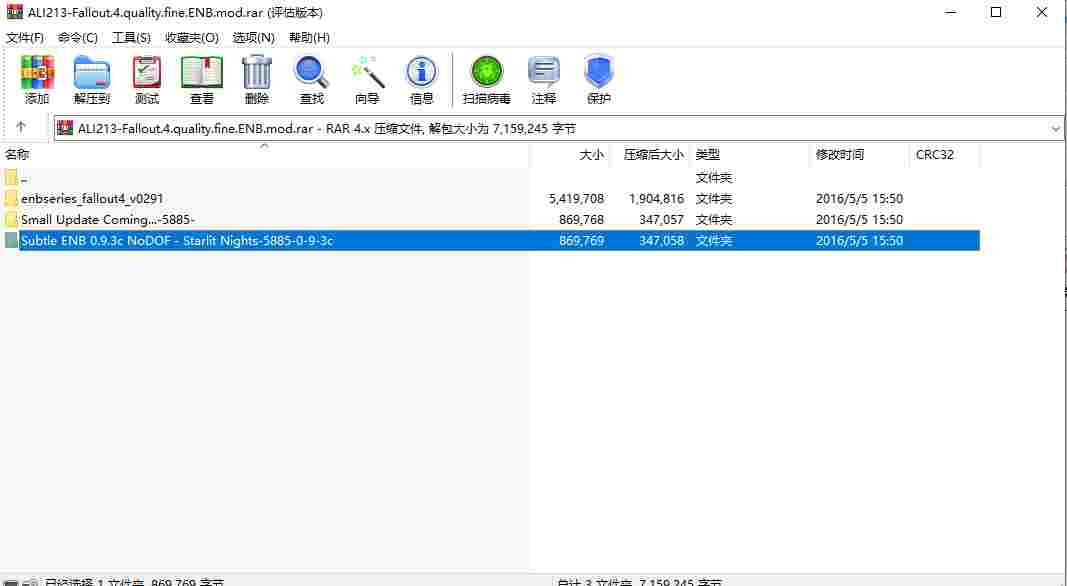Viewport: 1067px width, 586px height.
Task: Minimize the WinRAR window
Action: [951, 12]
